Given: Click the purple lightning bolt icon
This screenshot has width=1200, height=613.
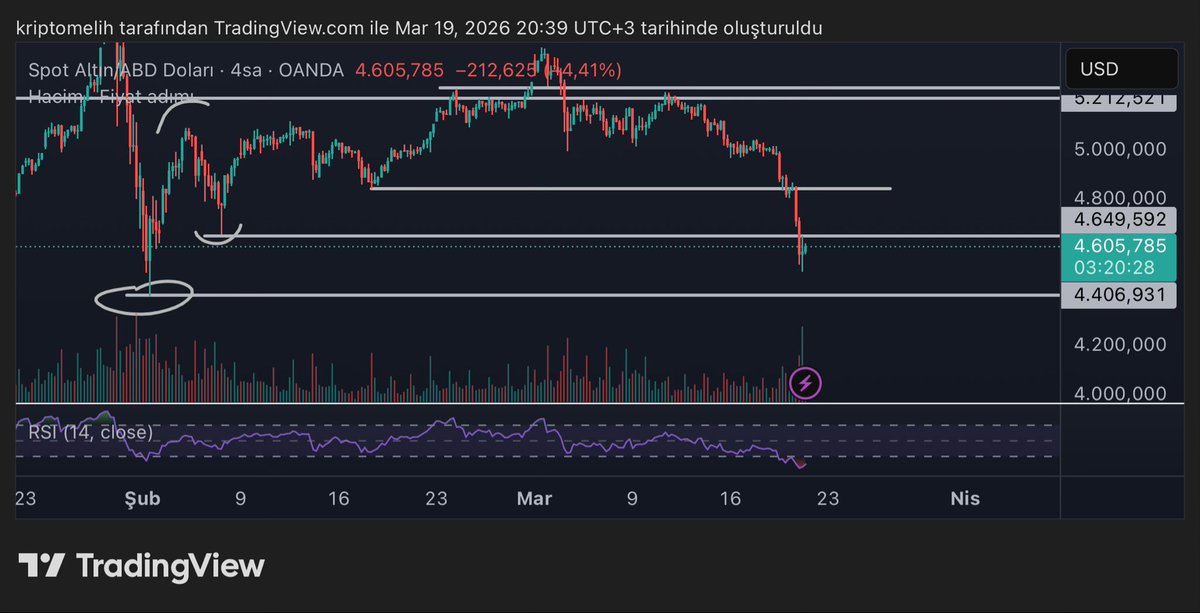Looking at the screenshot, I should click(x=805, y=382).
